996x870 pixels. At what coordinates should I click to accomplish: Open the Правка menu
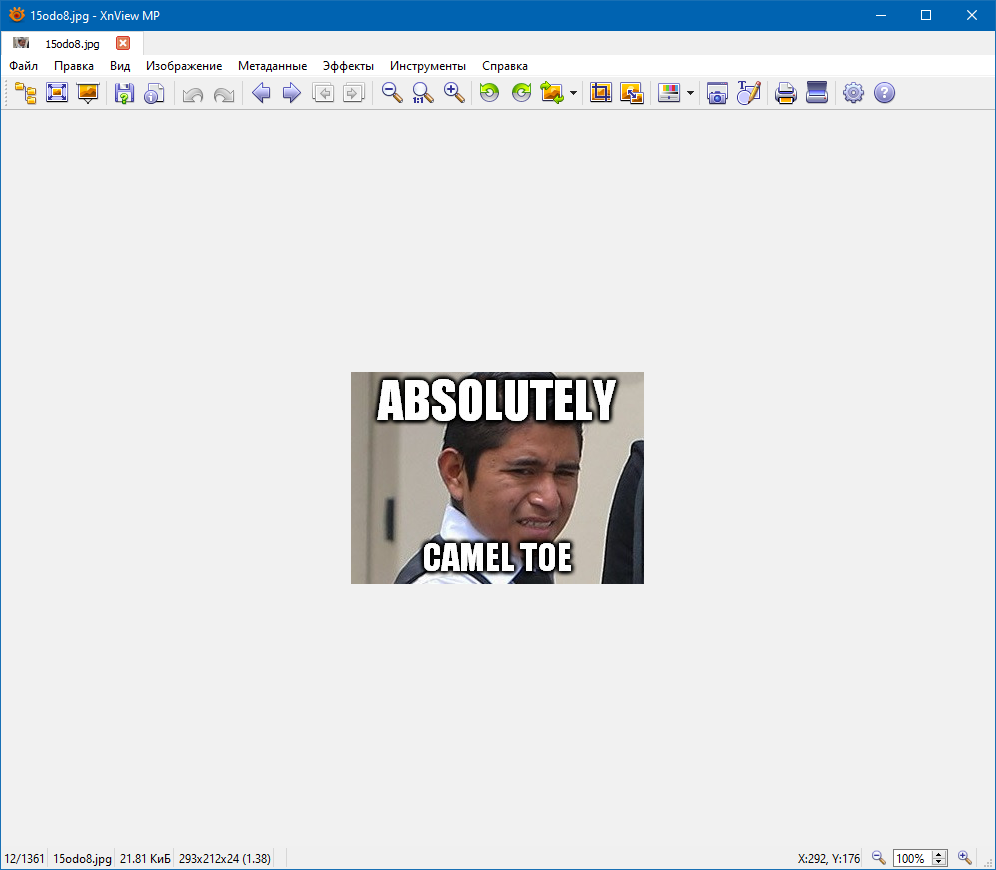tap(74, 66)
